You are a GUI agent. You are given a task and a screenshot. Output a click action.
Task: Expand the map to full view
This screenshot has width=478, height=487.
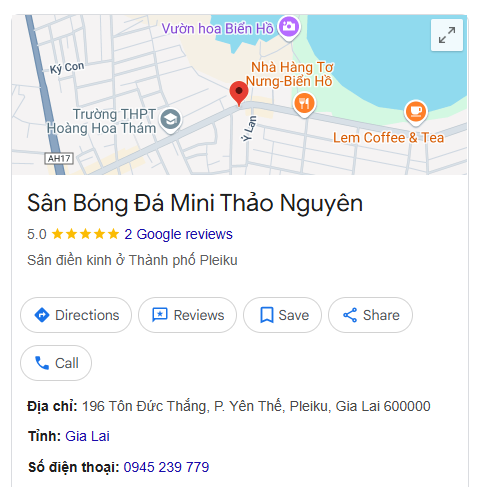(447, 35)
